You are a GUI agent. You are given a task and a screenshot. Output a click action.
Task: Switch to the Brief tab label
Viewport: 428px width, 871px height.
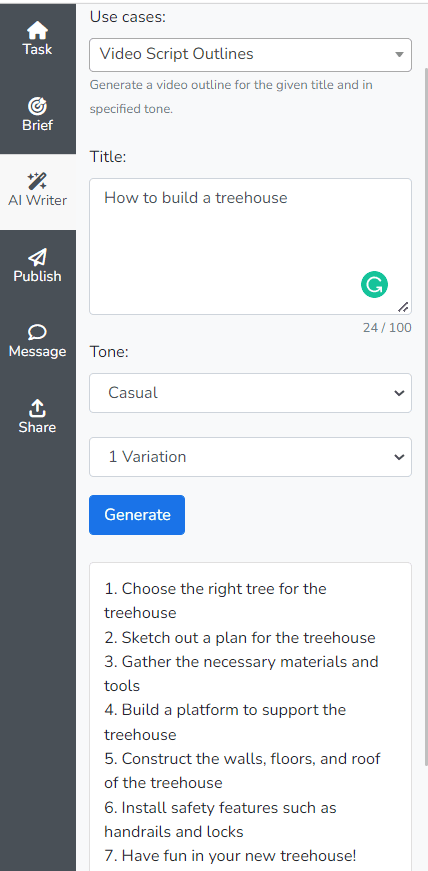(x=37, y=125)
